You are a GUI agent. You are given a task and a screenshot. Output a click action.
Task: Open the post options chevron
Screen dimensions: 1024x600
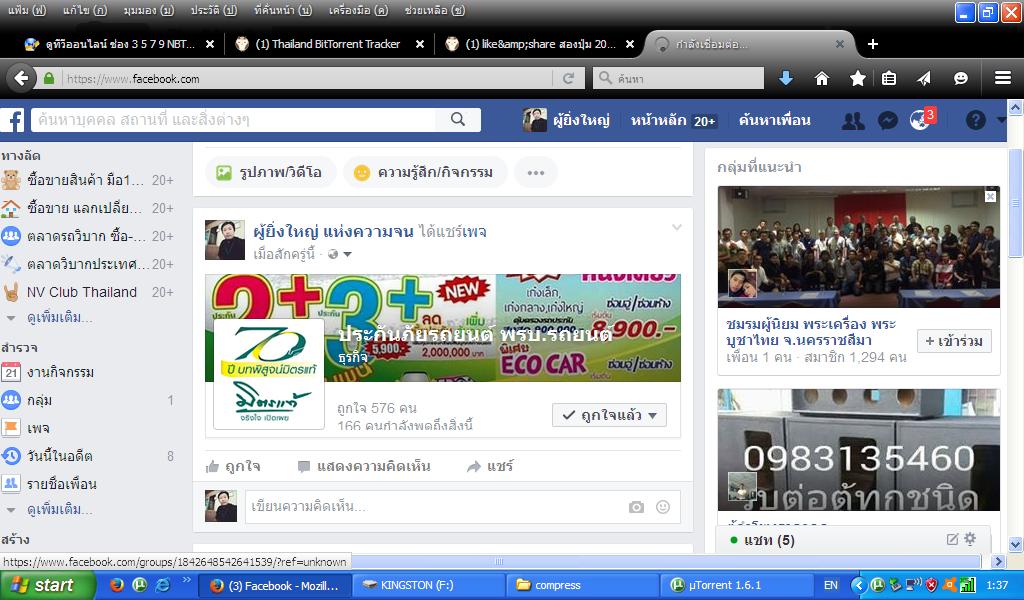coord(677,227)
